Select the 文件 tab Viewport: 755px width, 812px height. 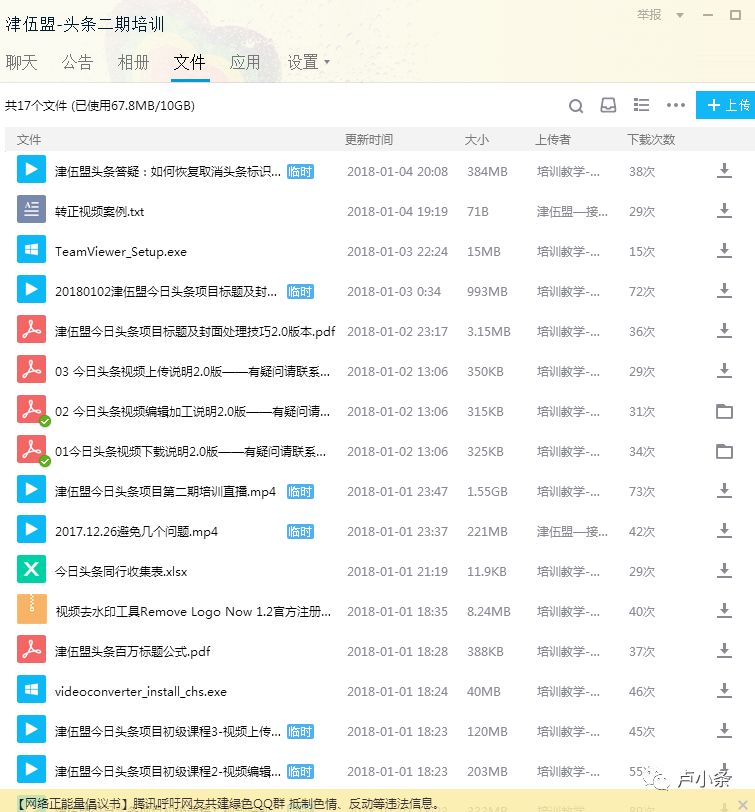[190, 63]
